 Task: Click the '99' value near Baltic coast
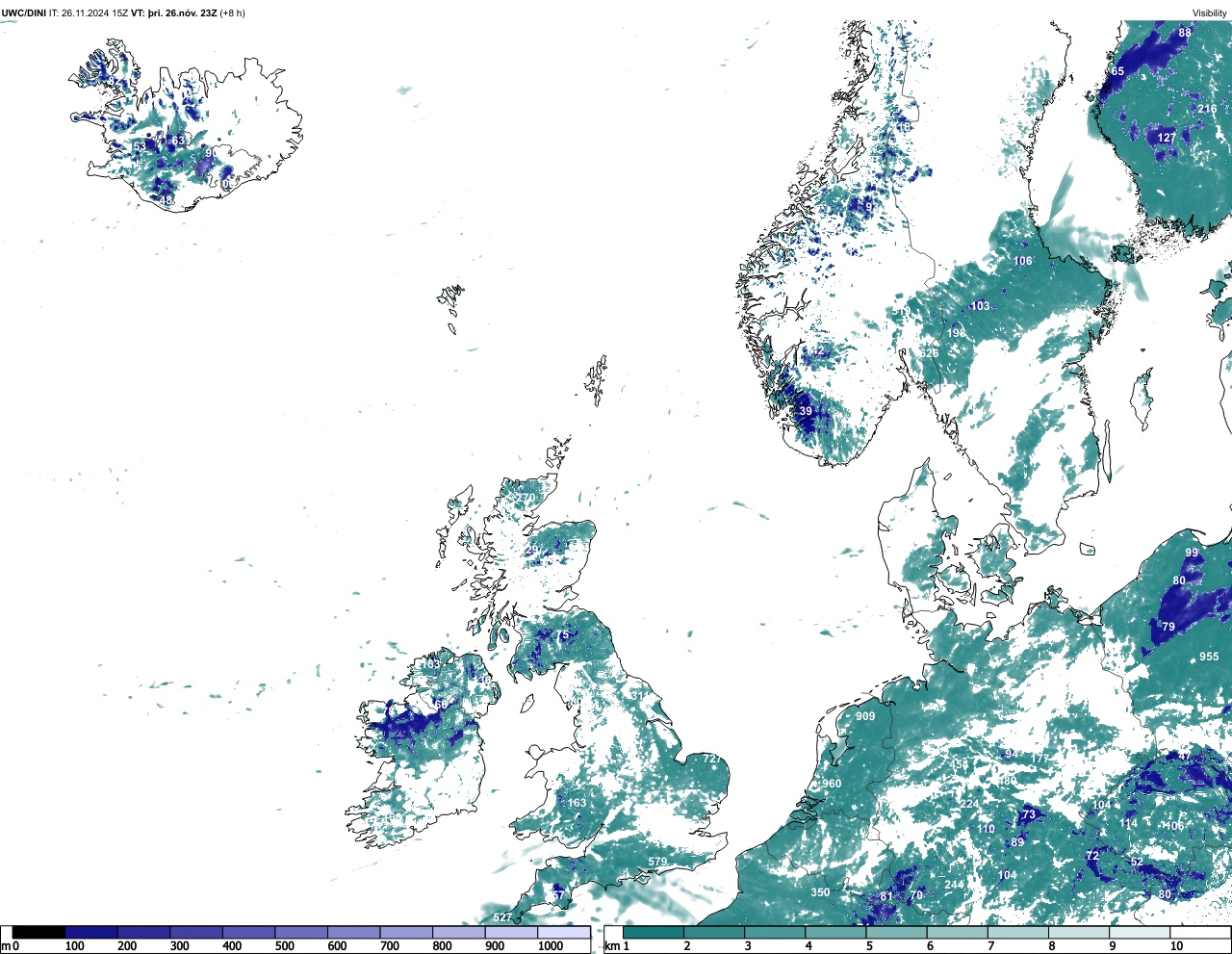[1192, 553]
